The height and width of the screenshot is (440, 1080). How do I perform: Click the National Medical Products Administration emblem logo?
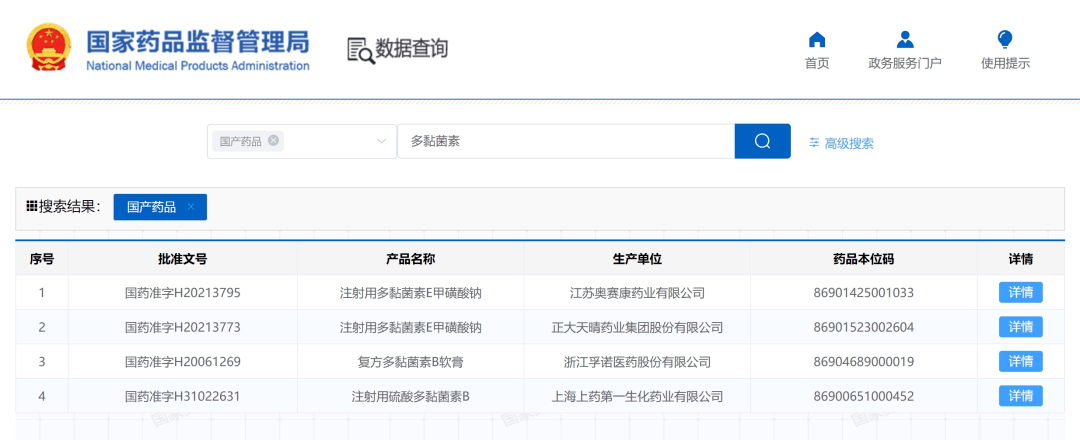click(49, 48)
